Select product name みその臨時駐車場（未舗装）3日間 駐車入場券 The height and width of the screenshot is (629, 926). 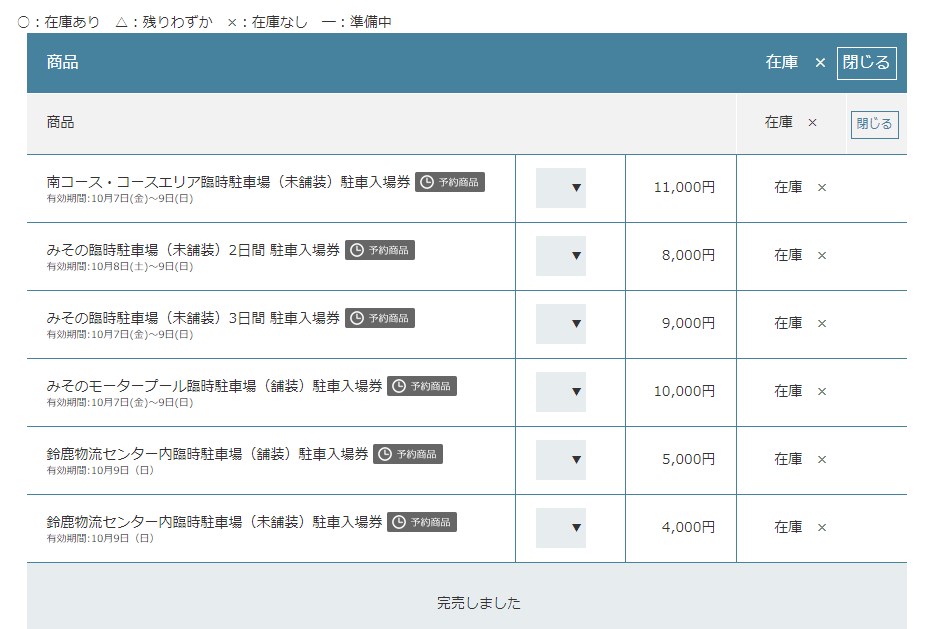click(x=193, y=318)
